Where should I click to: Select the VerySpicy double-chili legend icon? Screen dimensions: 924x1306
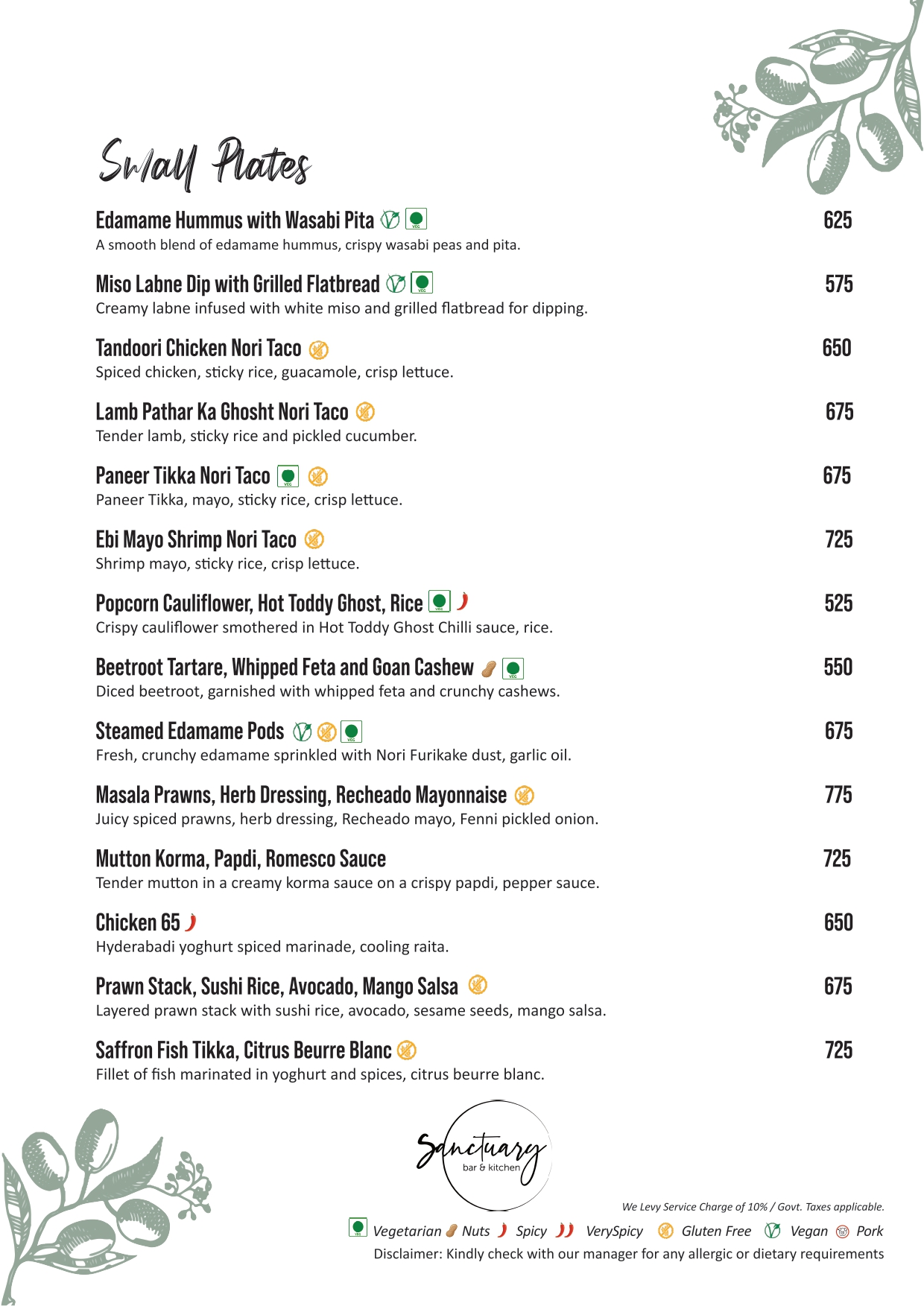566,1230
